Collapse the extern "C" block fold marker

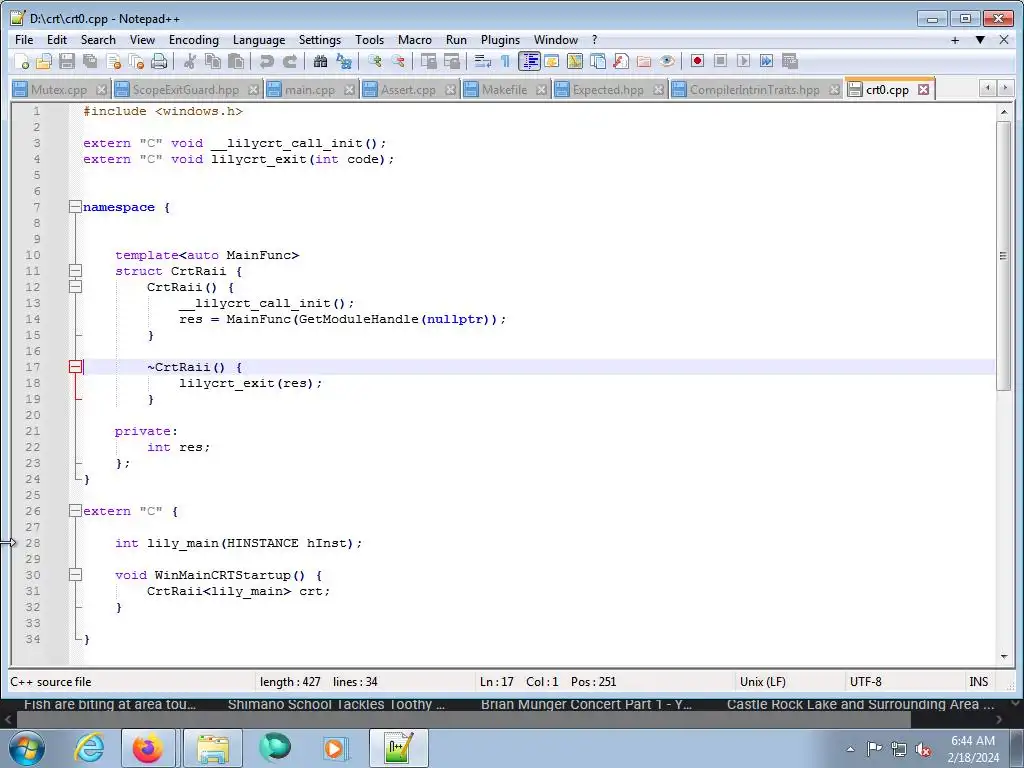(75, 511)
